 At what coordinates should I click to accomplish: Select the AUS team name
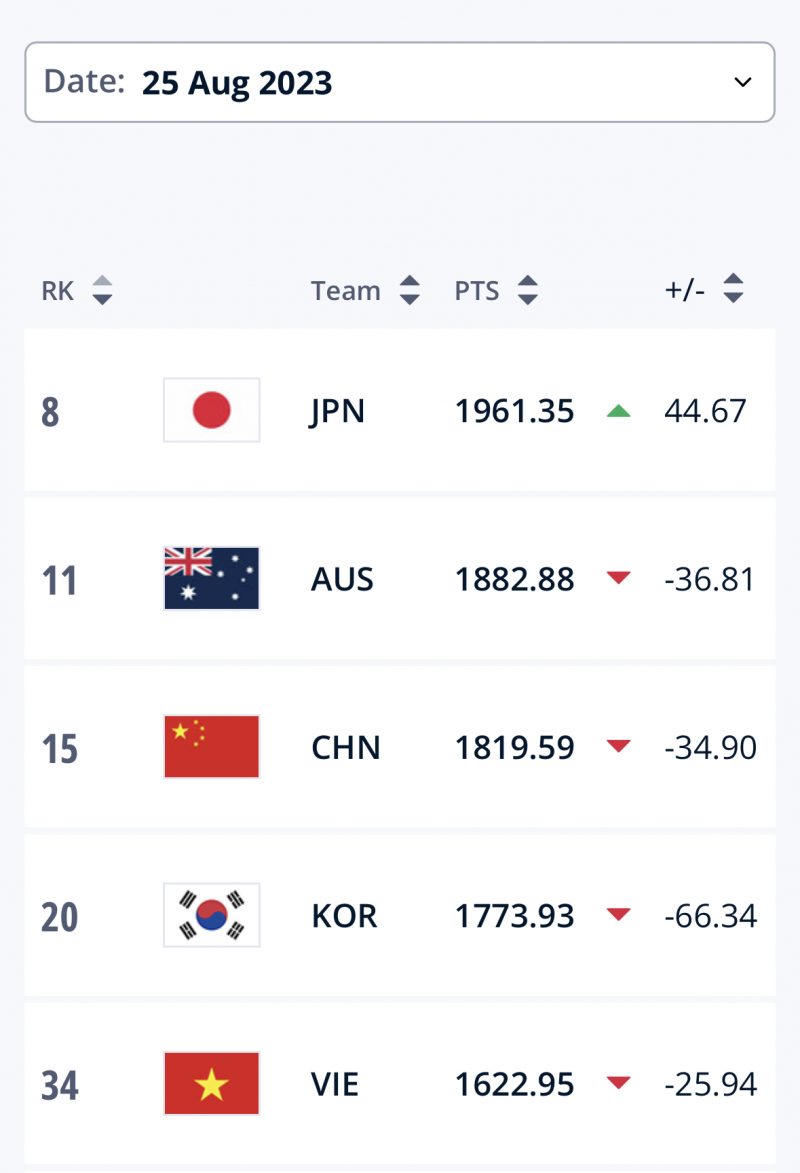click(x=342, y=579)
